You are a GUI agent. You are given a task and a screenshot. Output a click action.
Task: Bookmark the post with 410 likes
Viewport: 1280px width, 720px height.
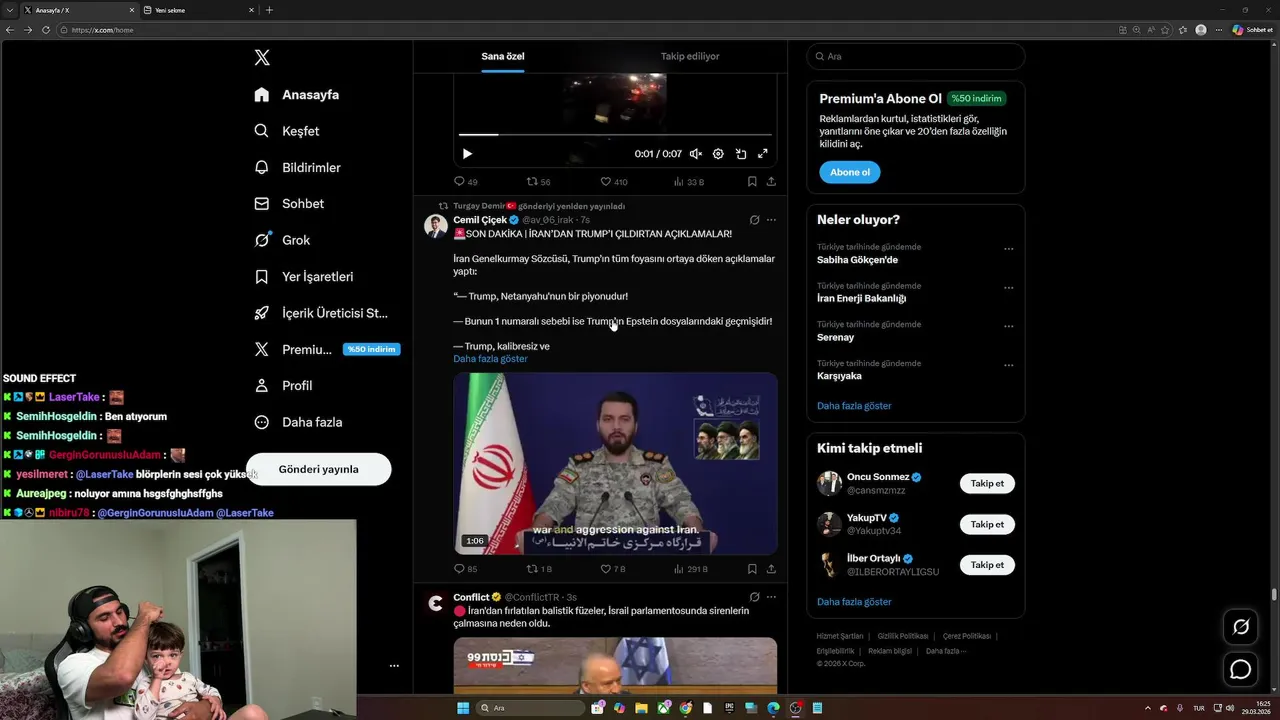(x=752, y=182)
